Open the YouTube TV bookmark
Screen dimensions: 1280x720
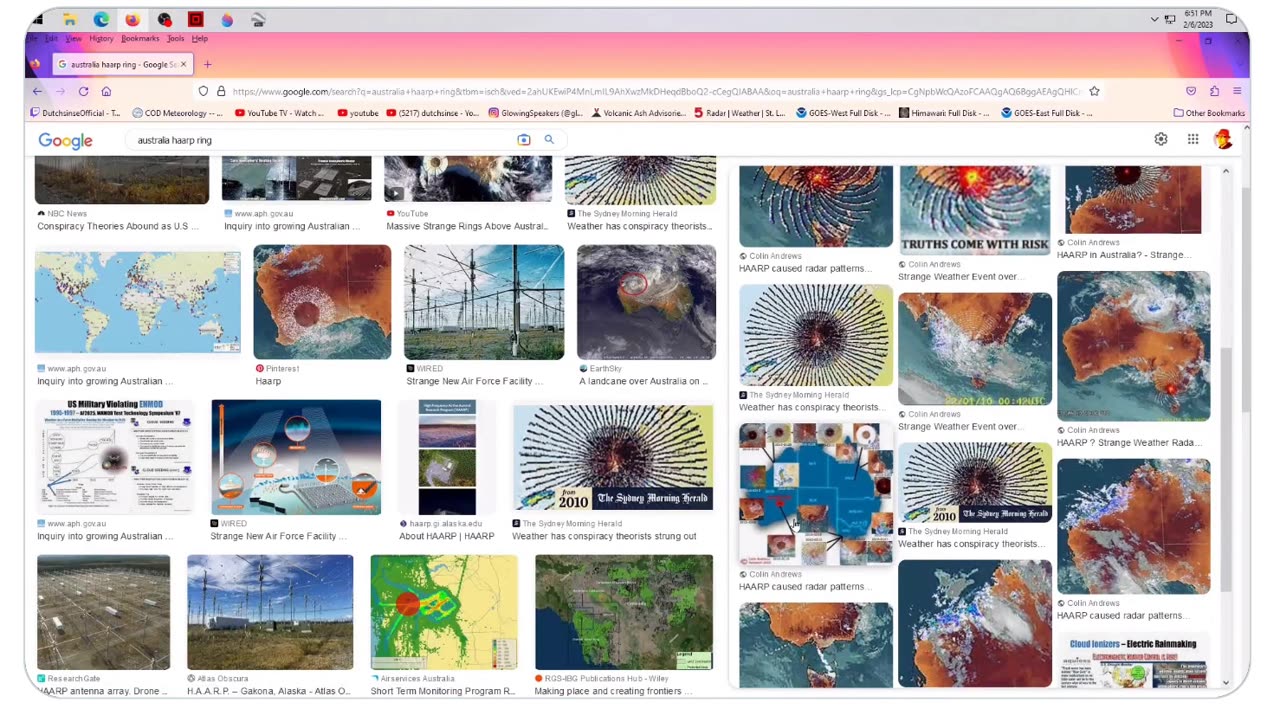(279, 113)
